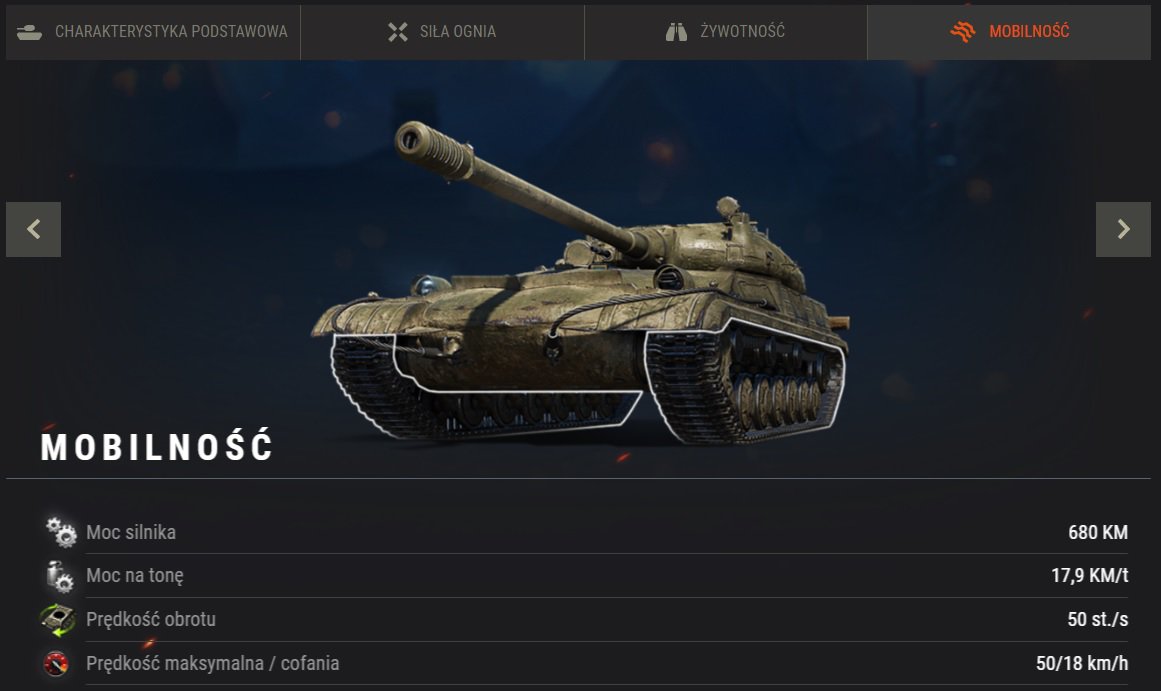Click the Moc silnika label
Viewport: 1161px width, 691px height.
pyautogui.click(x=131, y=533)
